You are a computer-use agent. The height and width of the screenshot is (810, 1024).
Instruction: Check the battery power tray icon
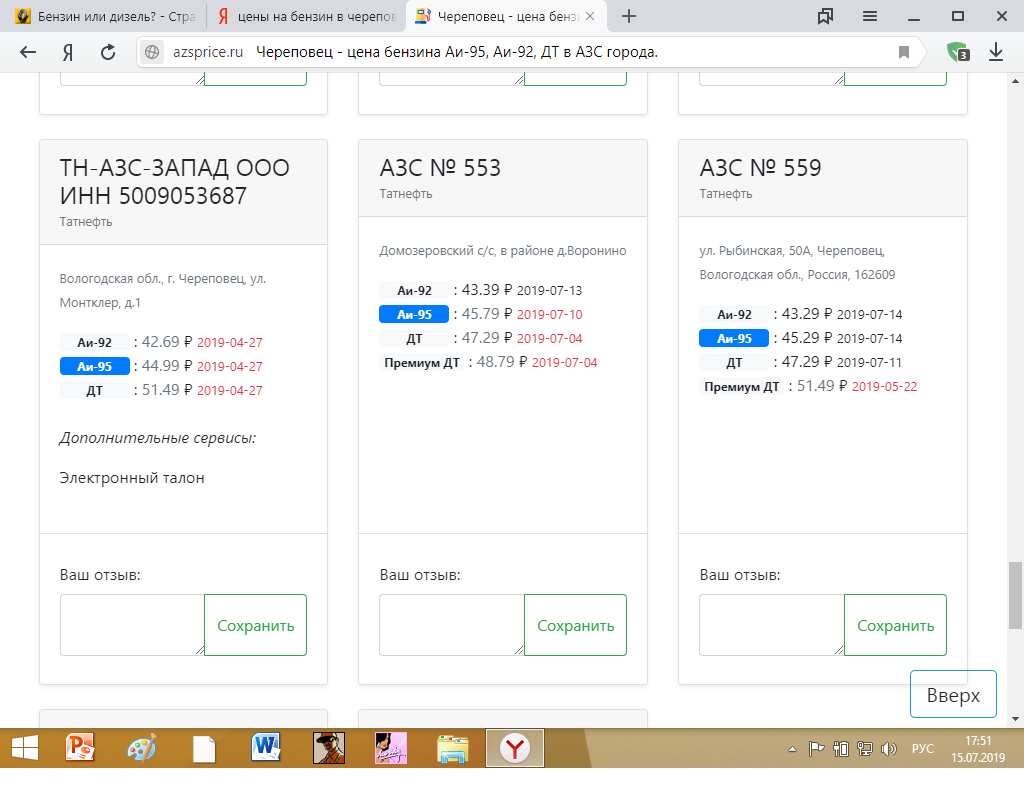point(840,749)
